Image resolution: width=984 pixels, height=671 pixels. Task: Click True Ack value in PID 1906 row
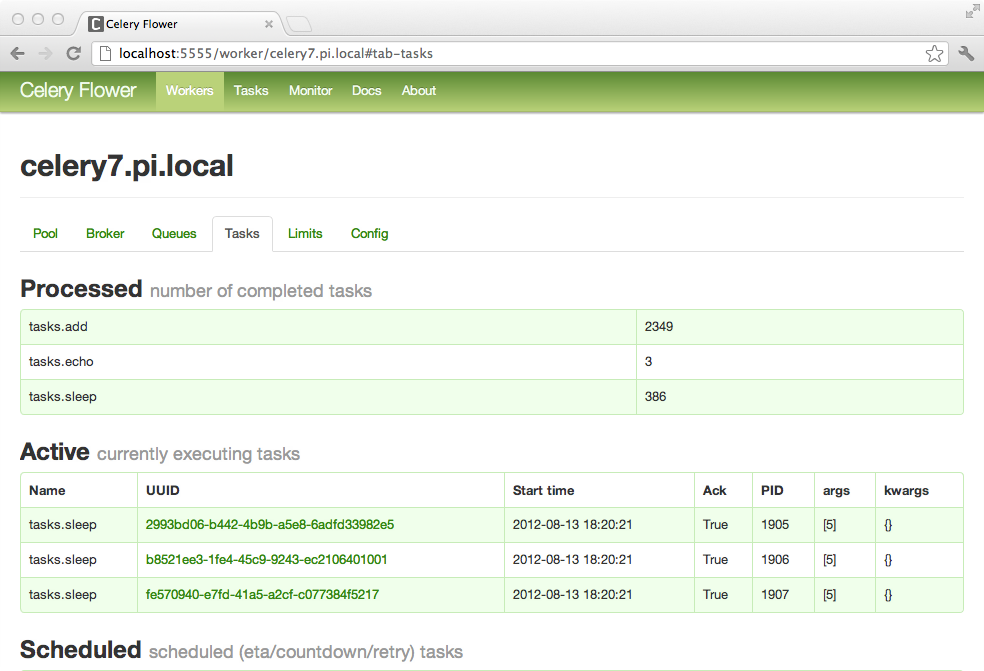pos(715,560)
